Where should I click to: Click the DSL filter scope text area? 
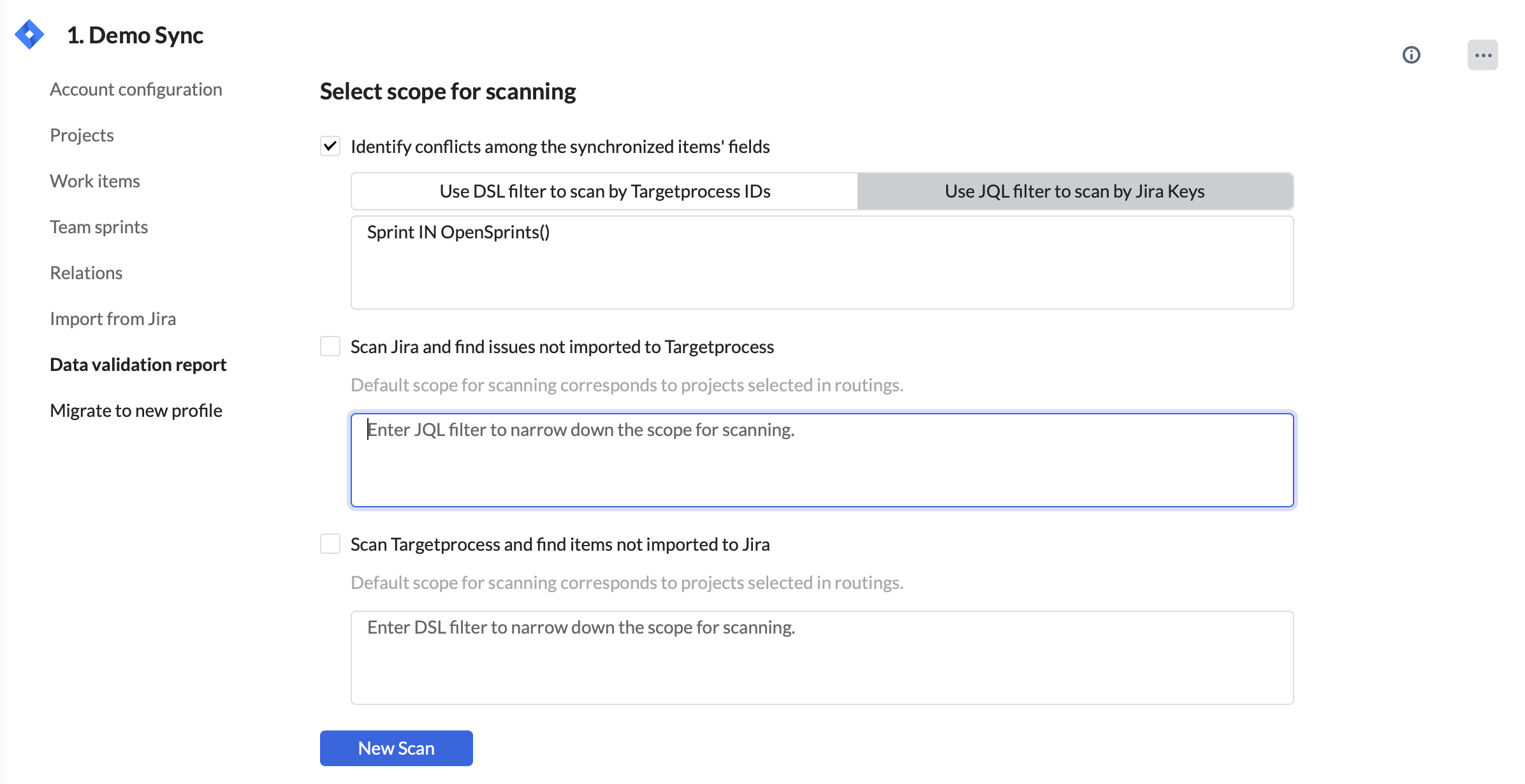click(x=821, y=658)
